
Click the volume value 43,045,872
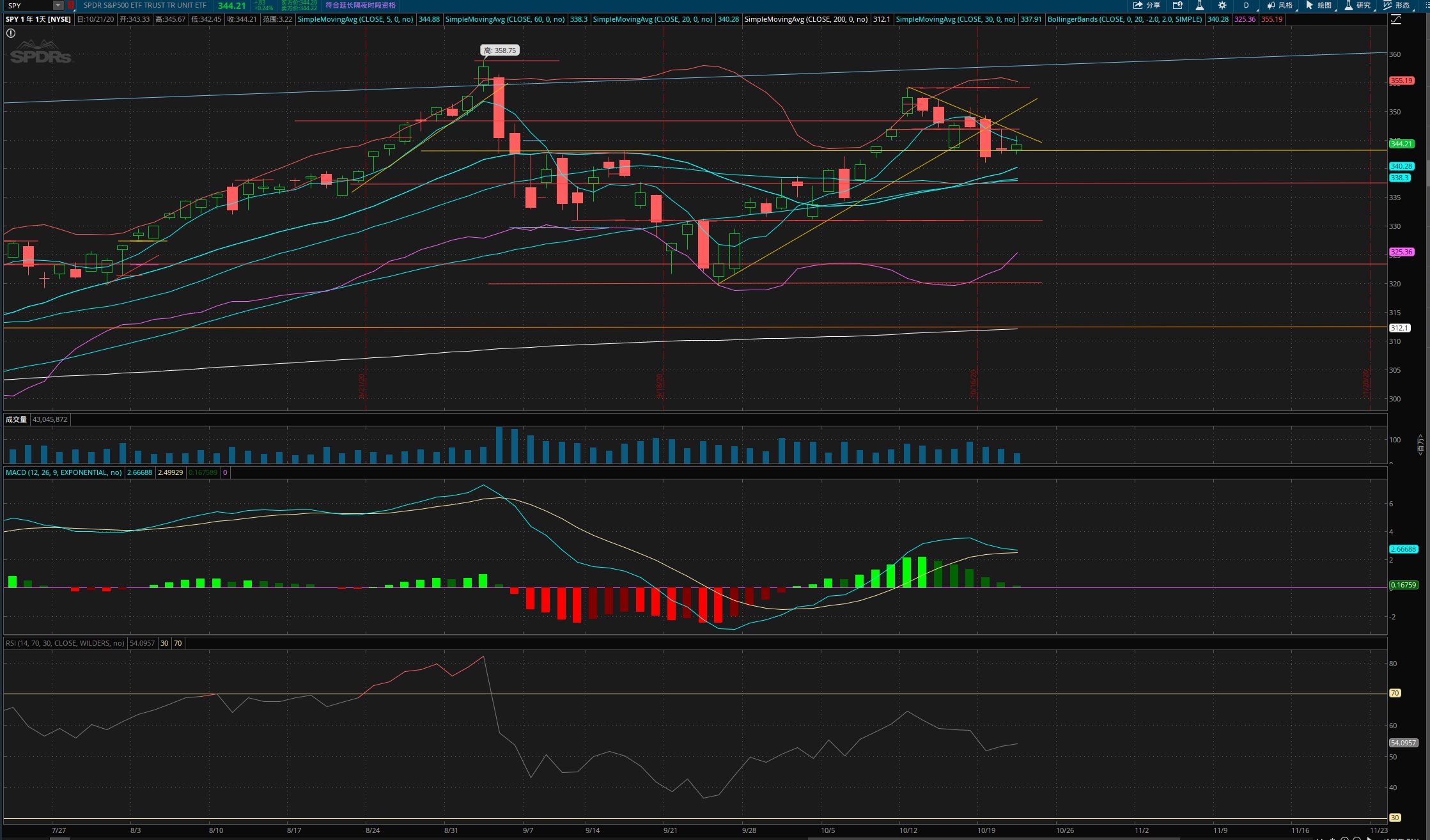50,419
